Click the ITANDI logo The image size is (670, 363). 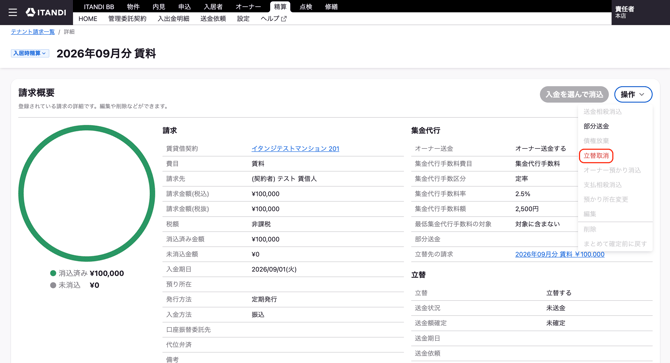46,12
